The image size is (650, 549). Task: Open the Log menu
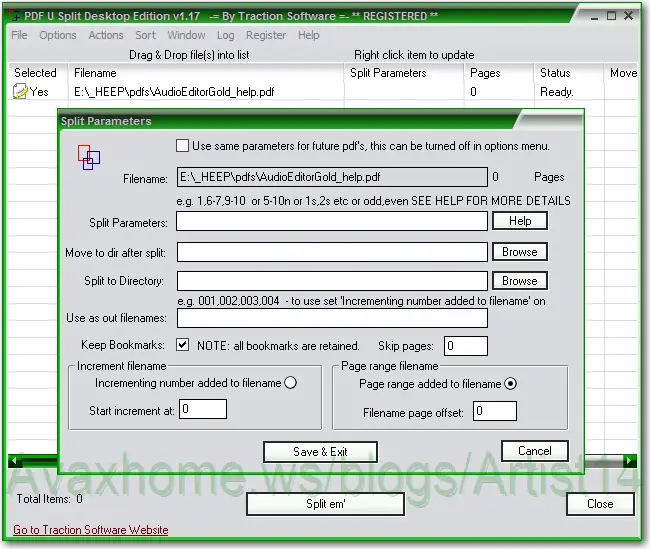[x=226, y=35]
